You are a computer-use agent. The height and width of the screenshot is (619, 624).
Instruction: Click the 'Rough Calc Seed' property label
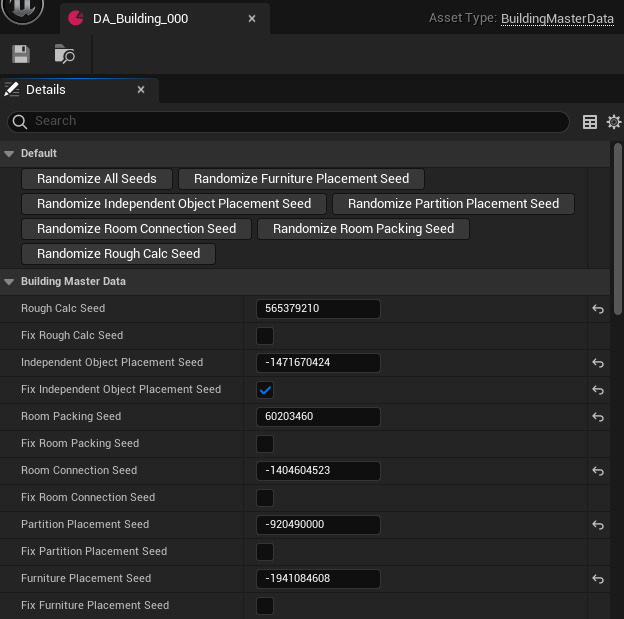[x=63, y=309]
